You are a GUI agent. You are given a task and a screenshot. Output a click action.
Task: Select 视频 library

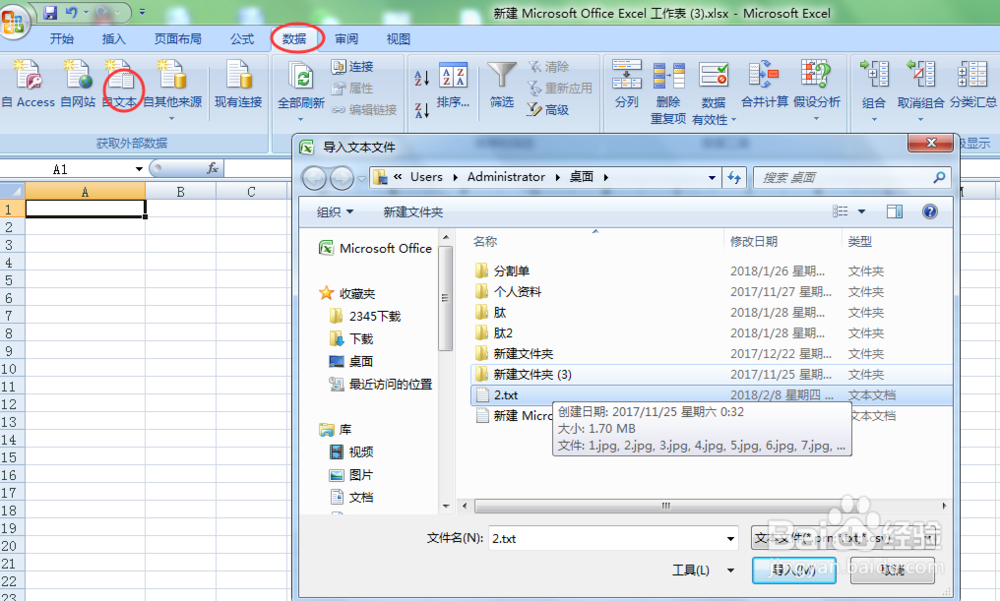pos(351,452)
